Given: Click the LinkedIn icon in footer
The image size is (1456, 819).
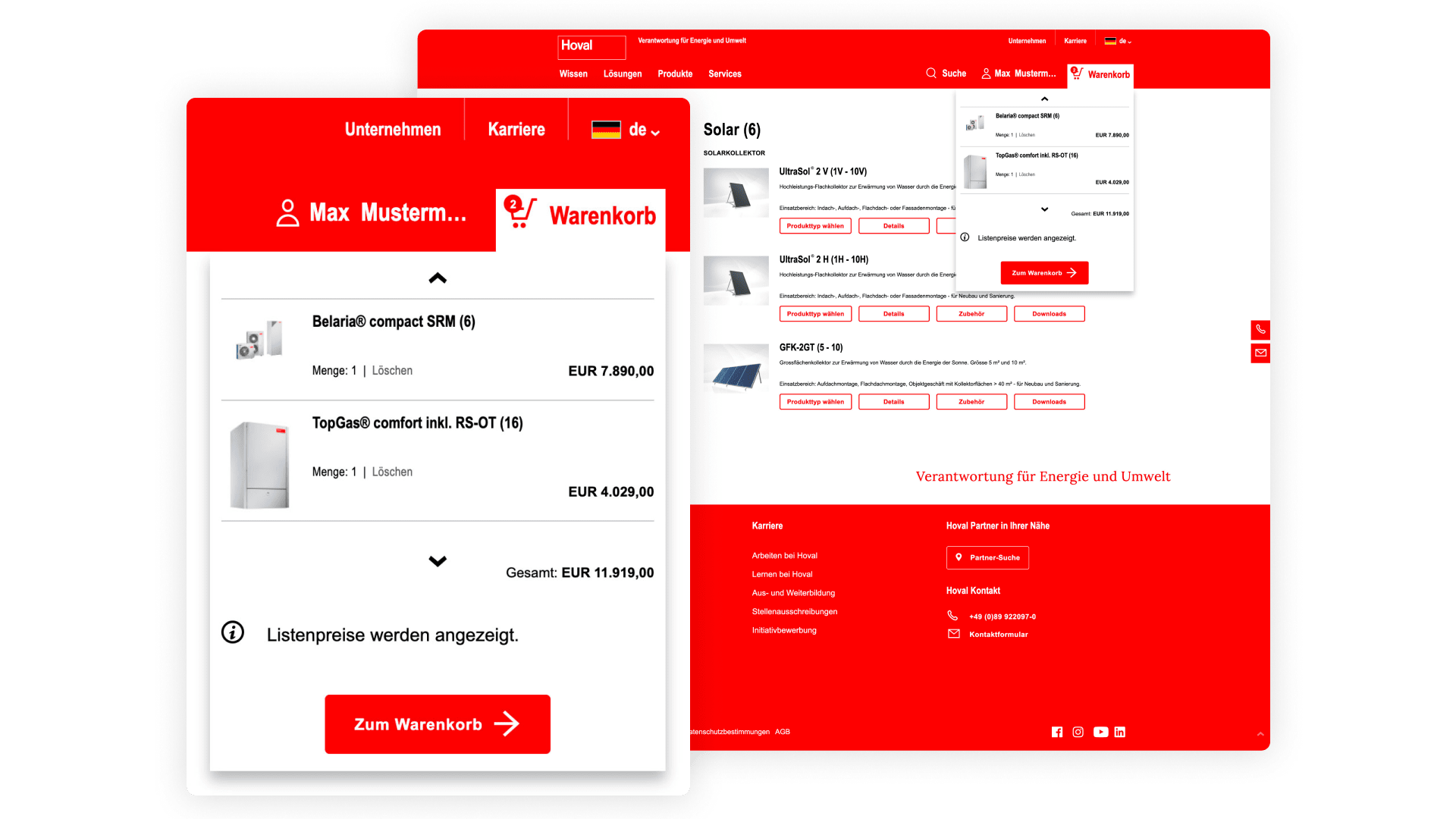Looking at the screenshot, I should (x=1119, y=731).
